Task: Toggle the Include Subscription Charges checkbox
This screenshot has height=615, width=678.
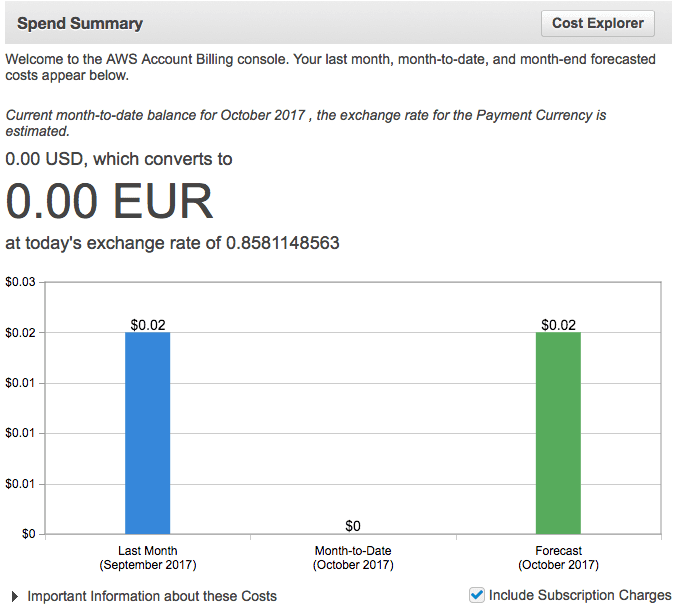Action: pos(477,595)
